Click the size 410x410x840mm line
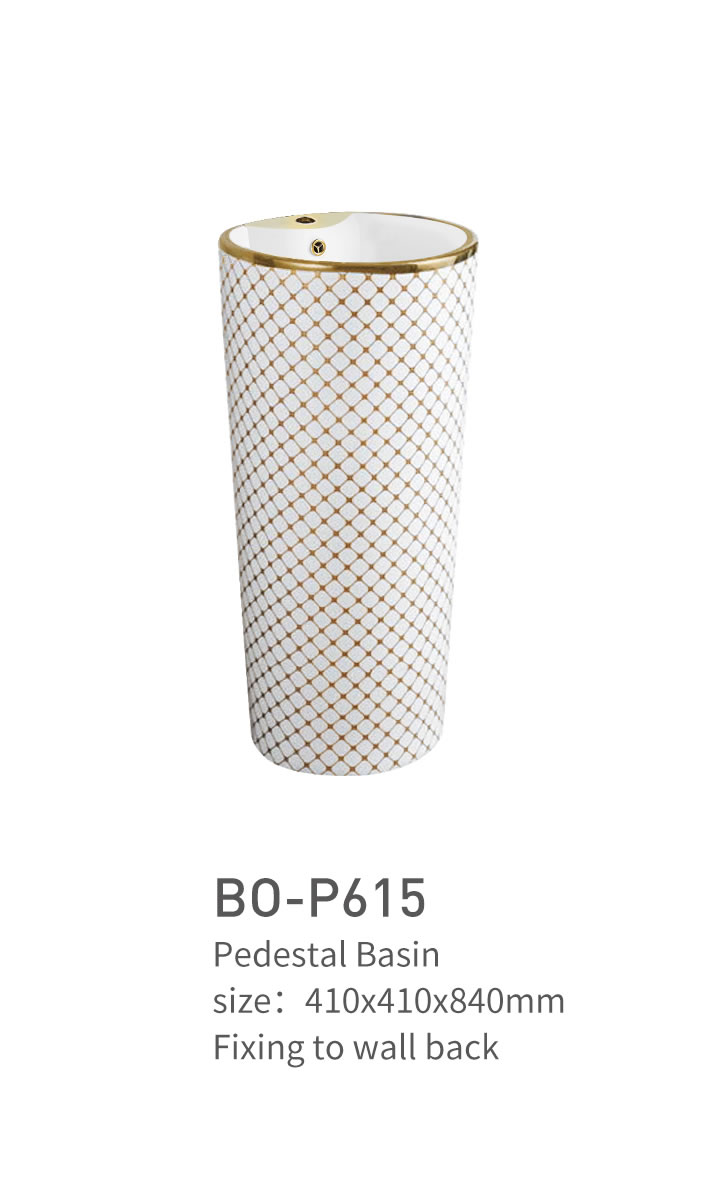The image size is (725, 1200). tap(389, 1001)
